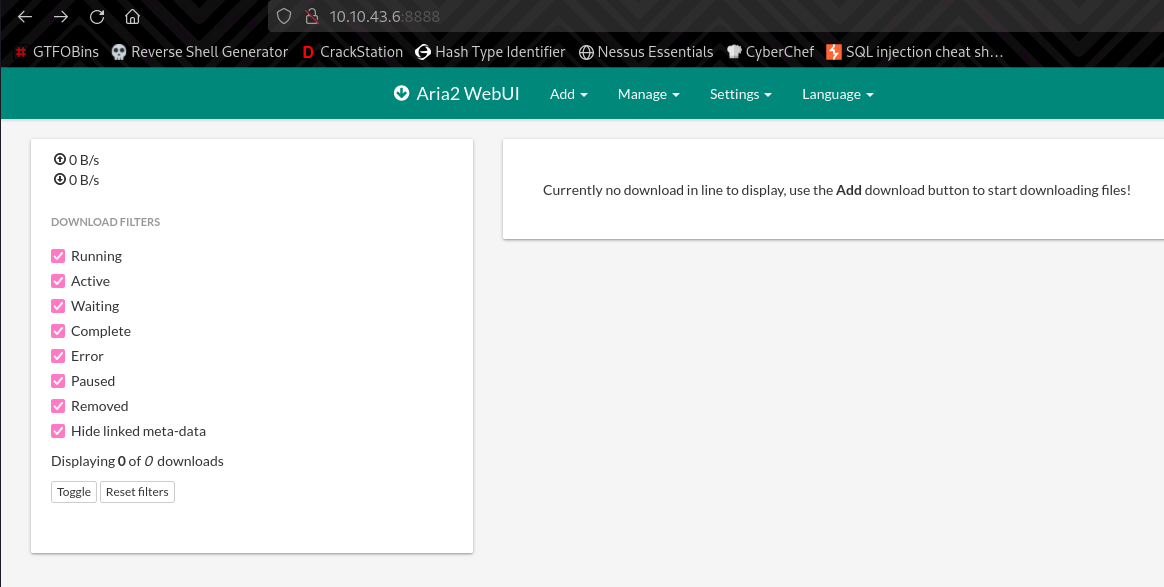The height and width of the screenshot is (587, 1164).
Task: Open the CyberChef bookmark
Action: click(770, 52)
